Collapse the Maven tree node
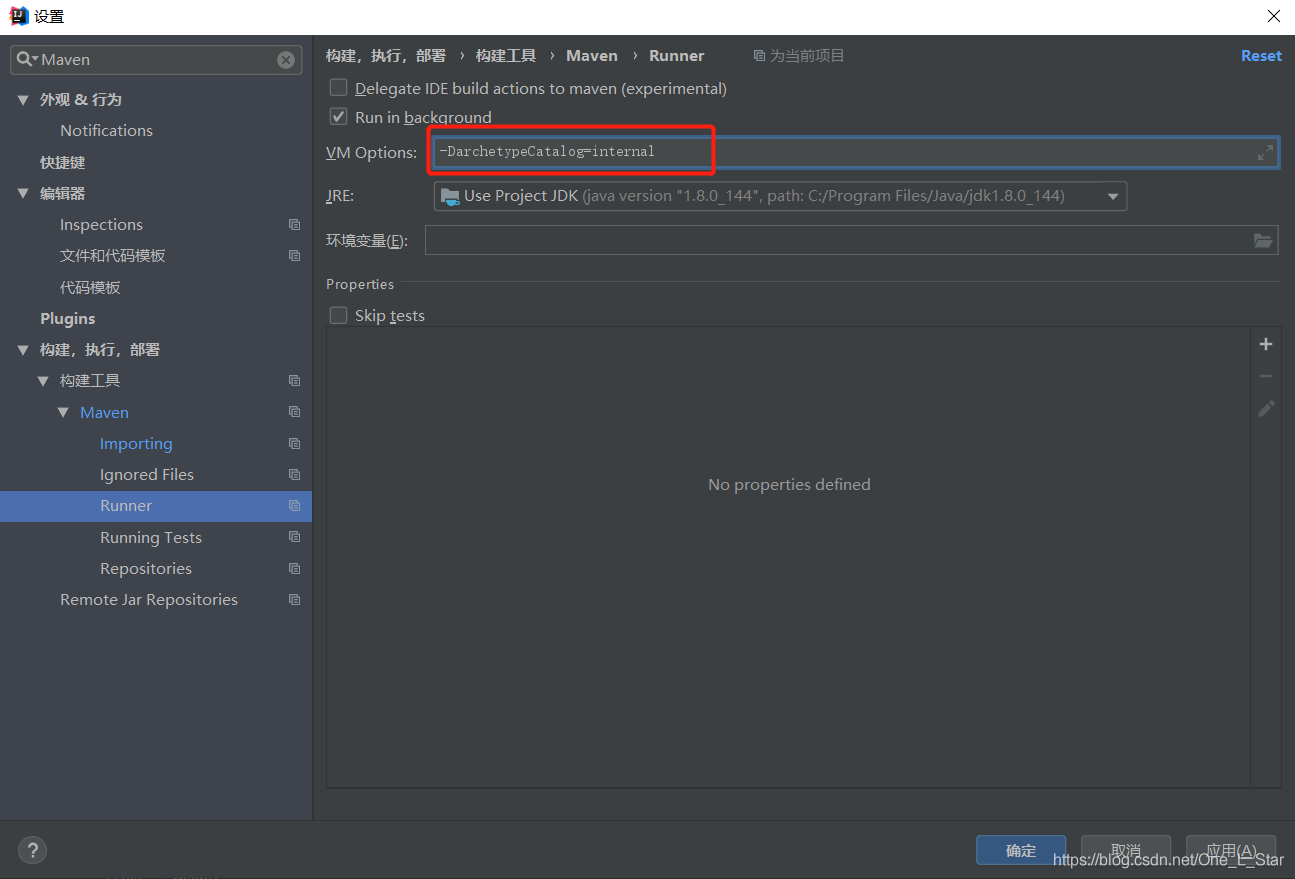The image size is (1295, 879). [x=63, y=412]
